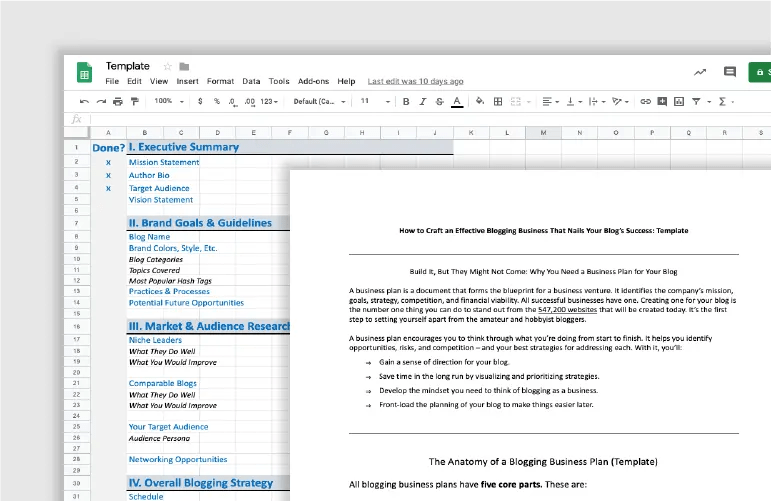Viewport: 771px width, 501px height.
Task: Open the View menu
Action: (159, 81)
